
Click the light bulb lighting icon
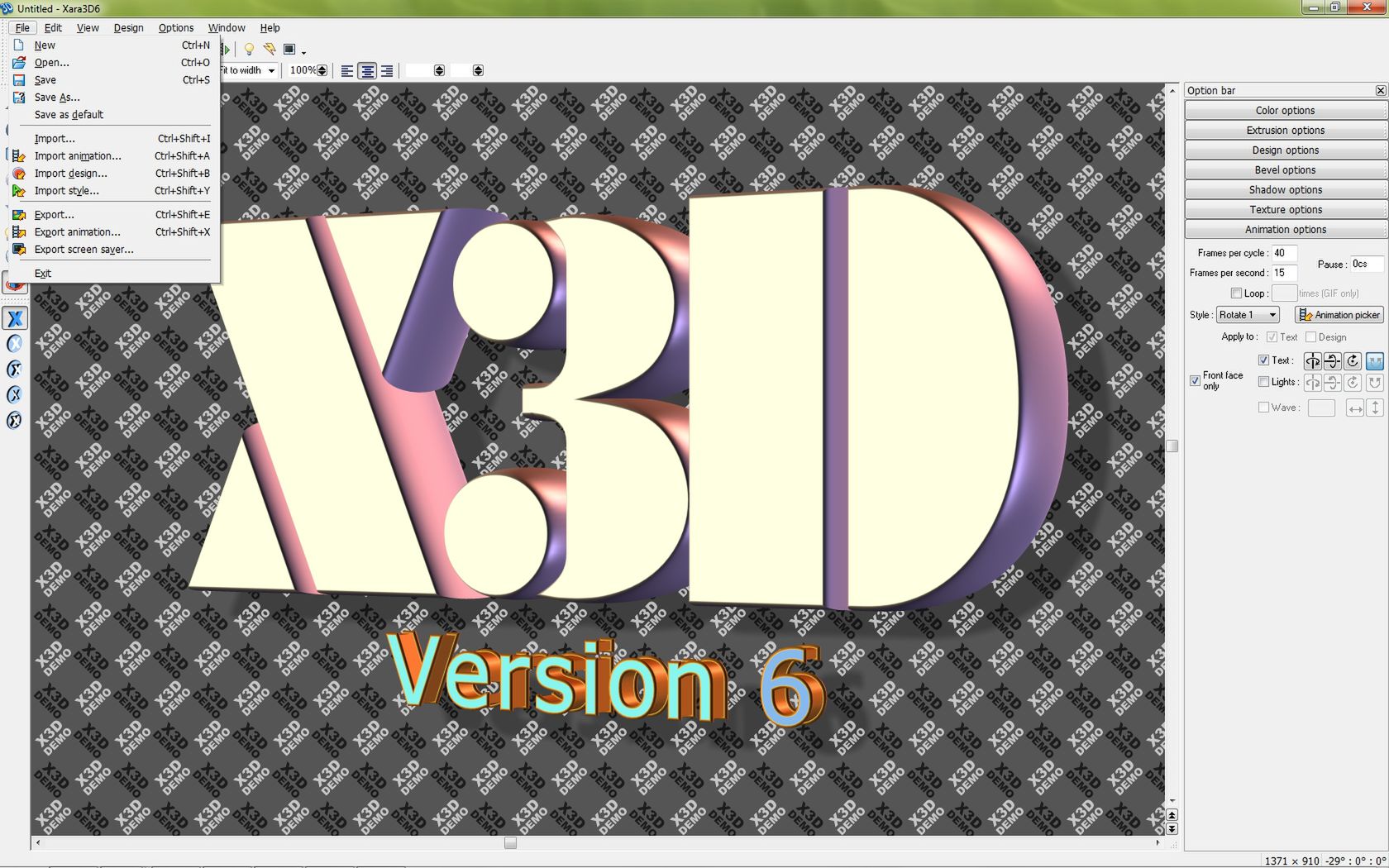(249, 50)
